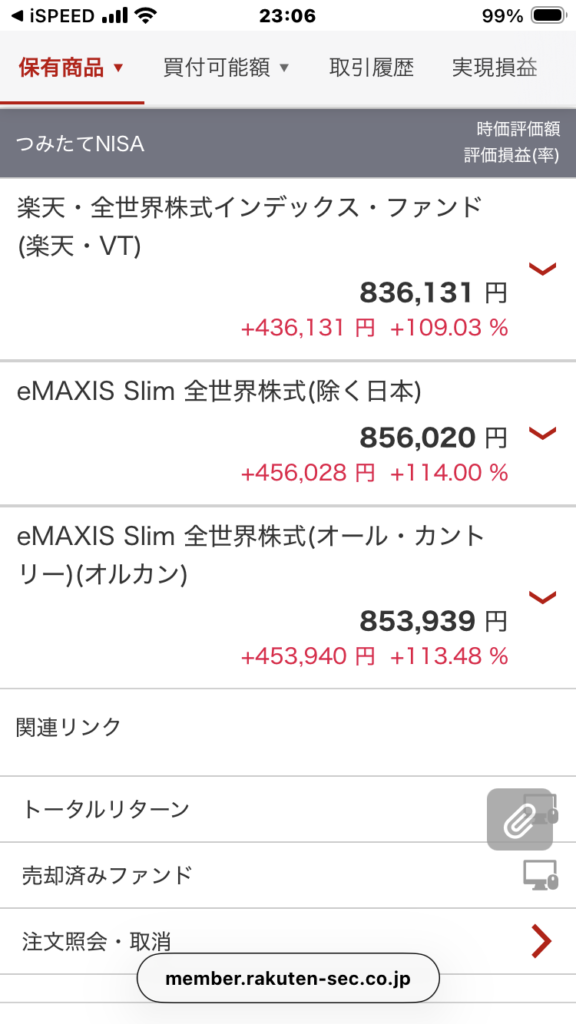Select the 楽天・全世界株式インデックス・ファンド name
576x1024 pixels.
pos(249,208)
